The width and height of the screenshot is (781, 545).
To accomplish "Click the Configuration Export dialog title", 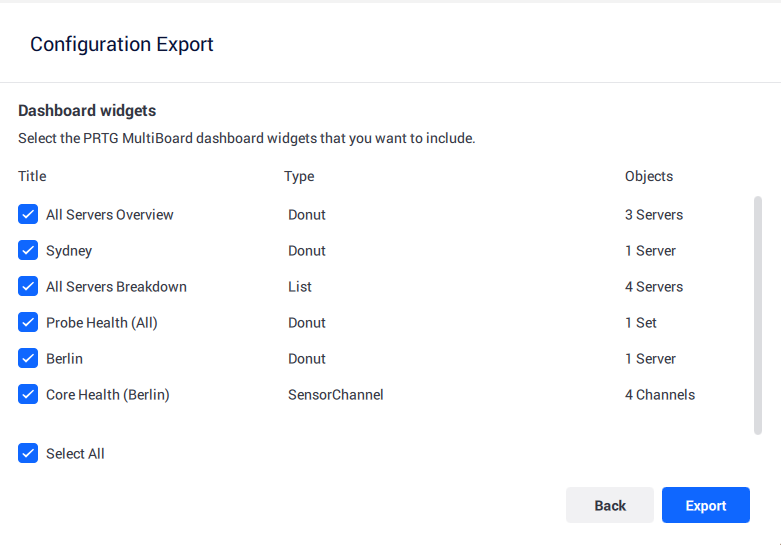I will 122,44.
